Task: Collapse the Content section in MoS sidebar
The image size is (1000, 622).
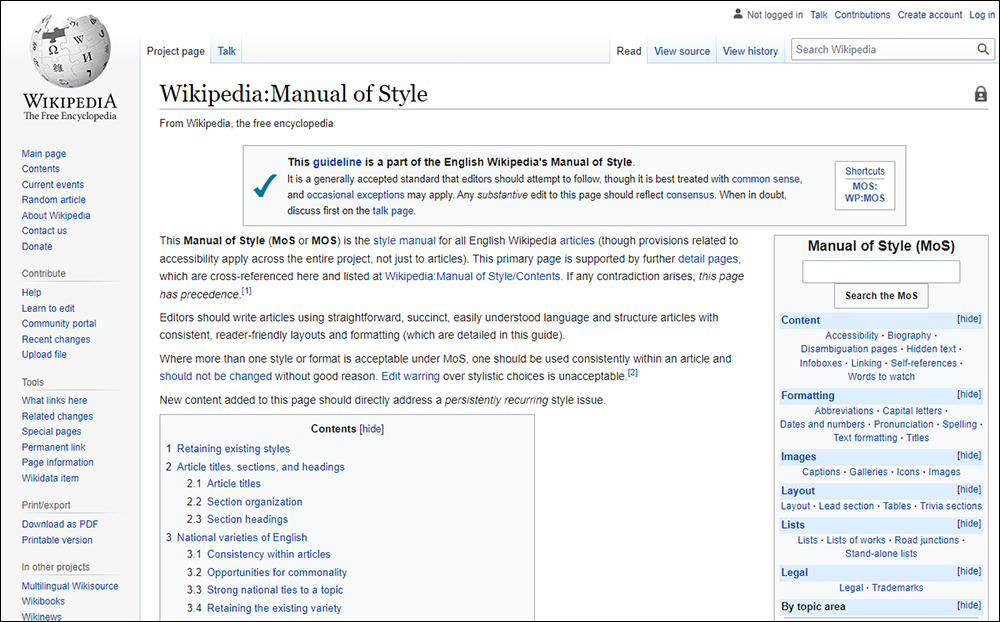Action: [x=969, y=319]
